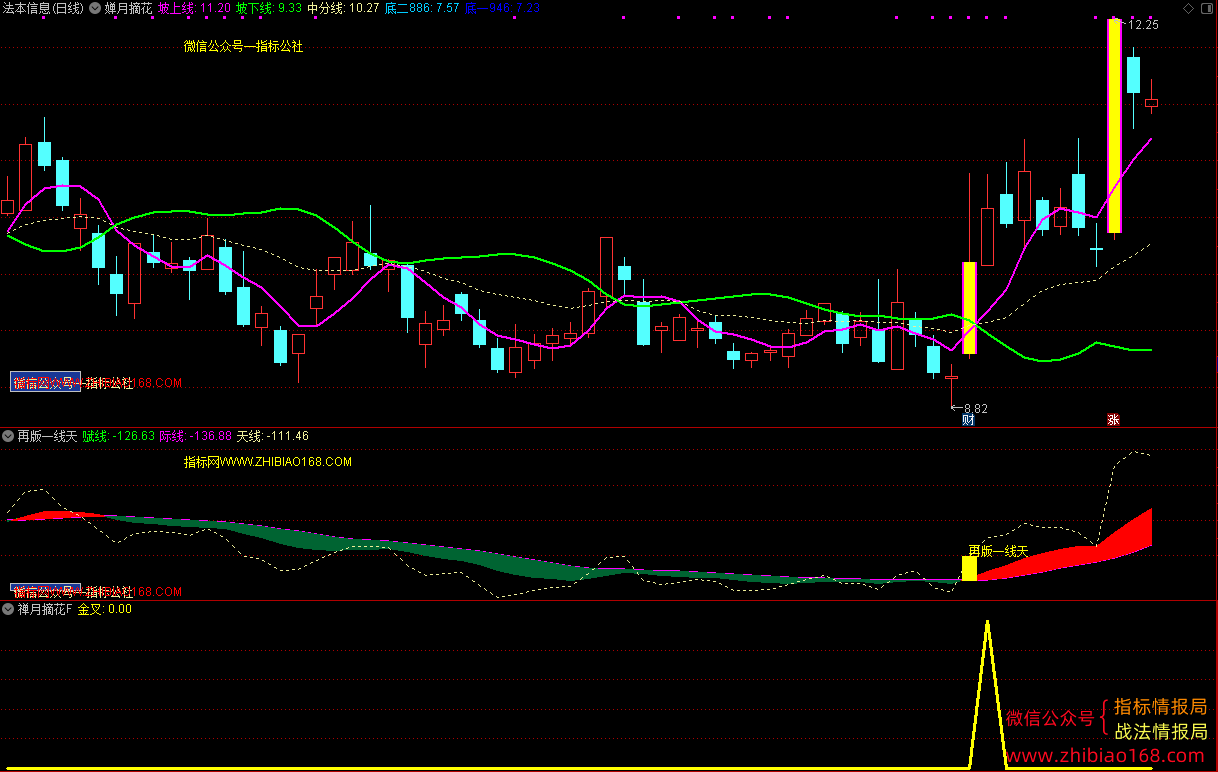1218x772 pixels.
Task: Expand the 再版一线天 indicator panel menu
Action: click(x=8, y=436)
